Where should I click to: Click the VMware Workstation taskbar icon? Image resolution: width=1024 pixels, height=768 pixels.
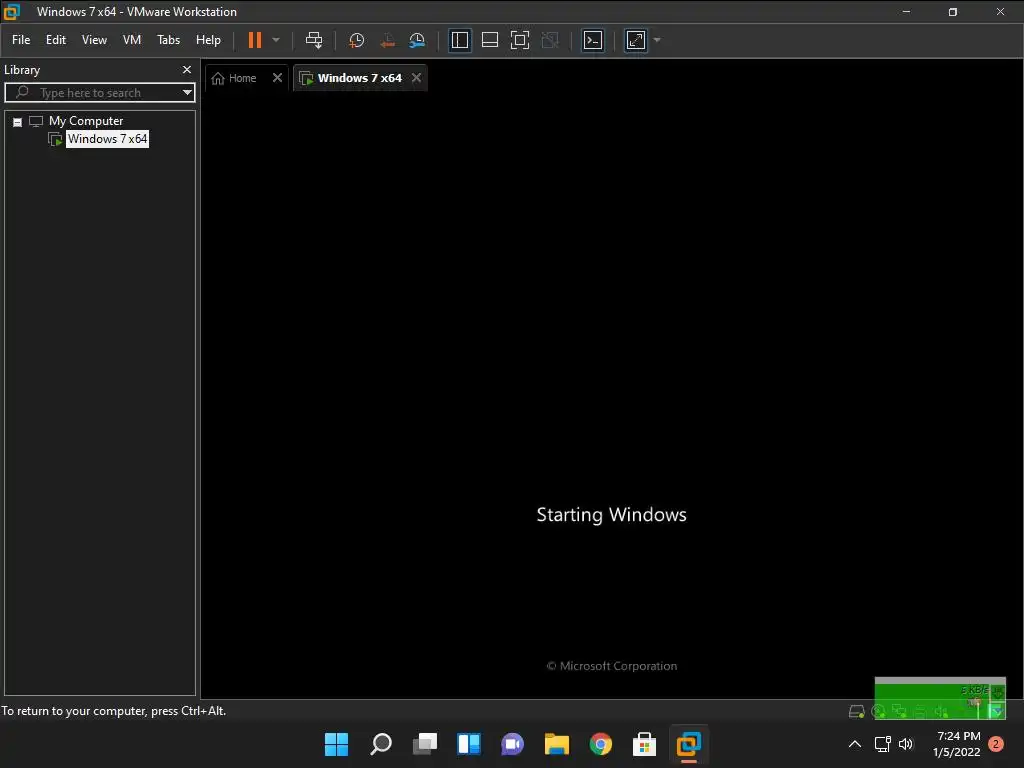688,744
